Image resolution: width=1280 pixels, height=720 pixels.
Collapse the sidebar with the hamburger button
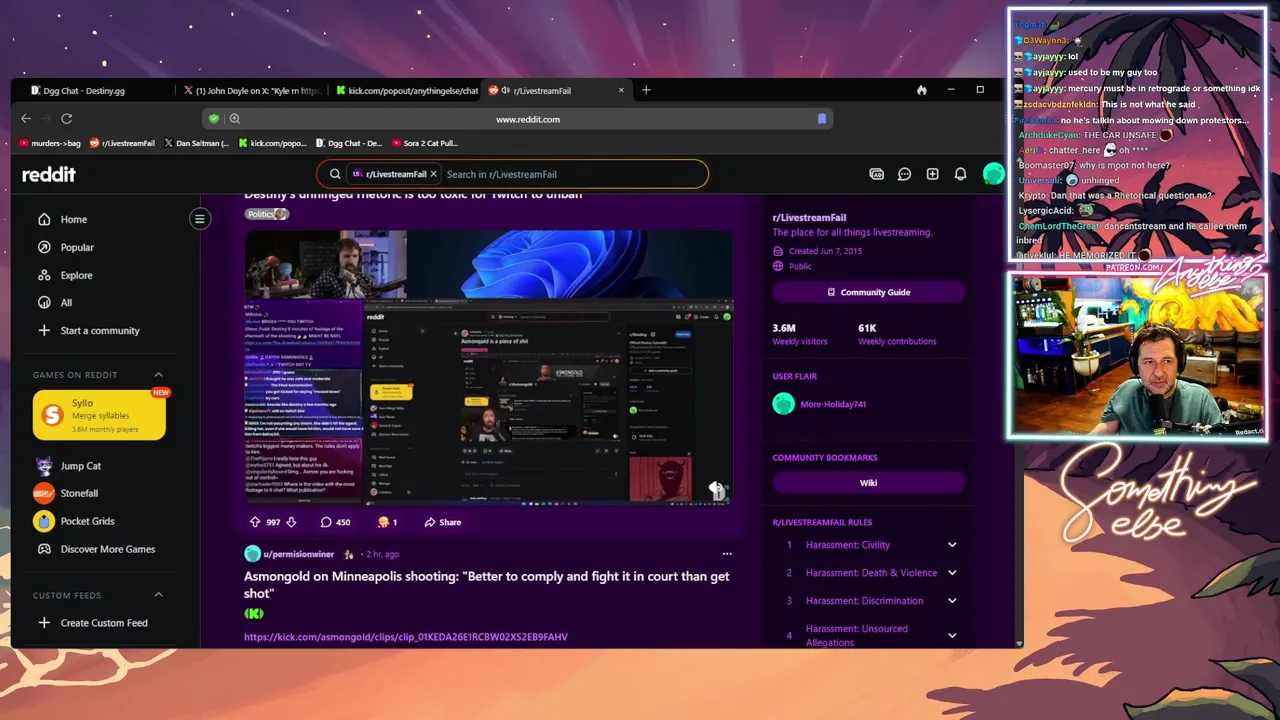click(x=200, y=219)
